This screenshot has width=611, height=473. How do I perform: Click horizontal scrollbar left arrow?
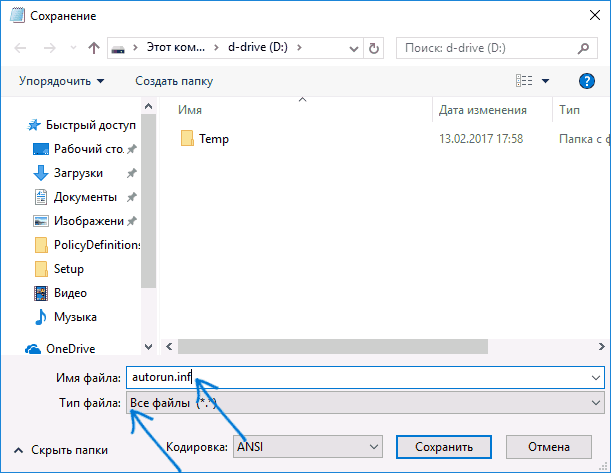(169, 346)
